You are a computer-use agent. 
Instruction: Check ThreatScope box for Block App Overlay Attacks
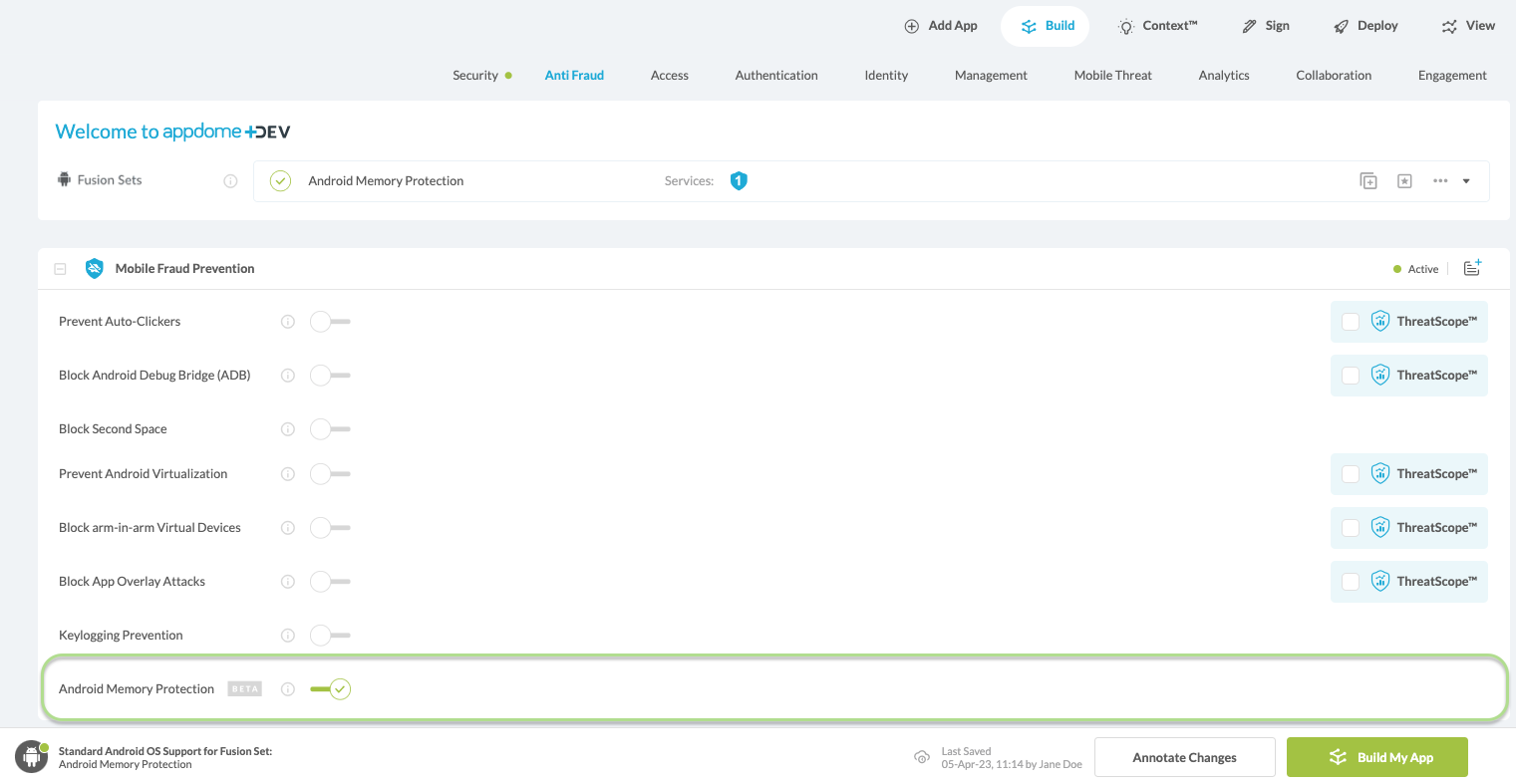click(1351, 582)
